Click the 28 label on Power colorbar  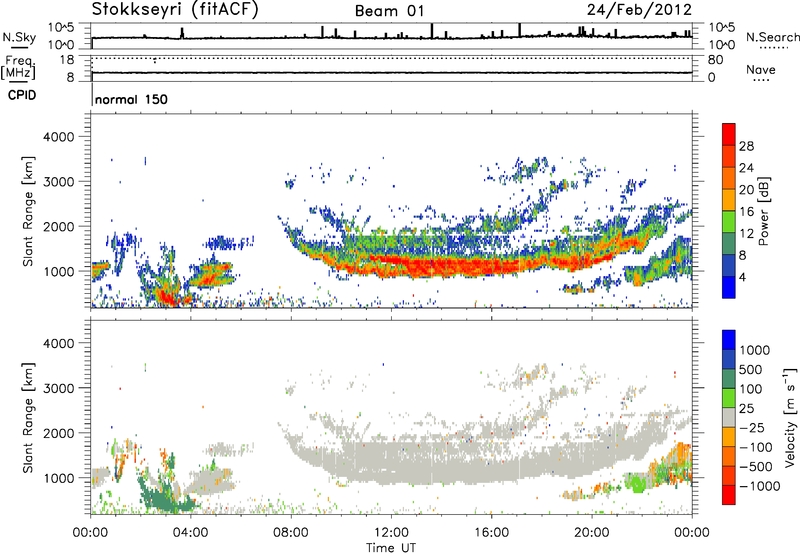[746, 146]
